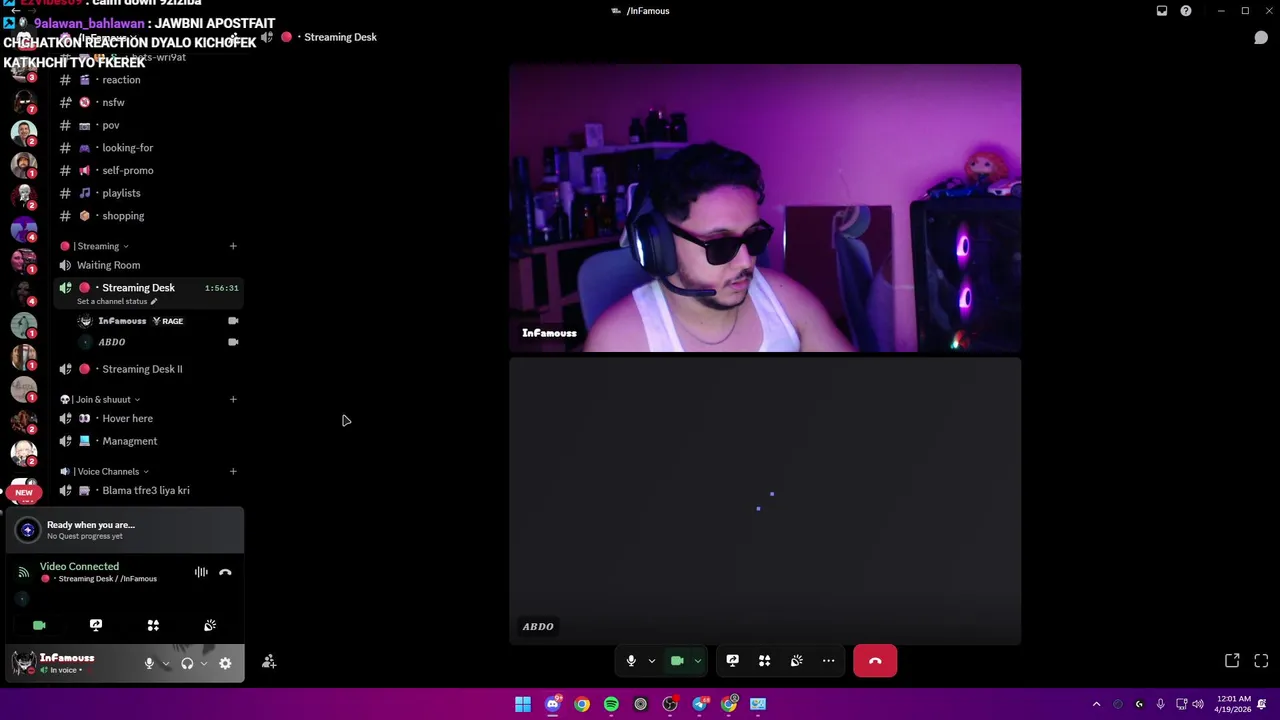Disconnect via small phone icon beside Video Connected
The image size is (1280, 720).
(x=225, y=572)
